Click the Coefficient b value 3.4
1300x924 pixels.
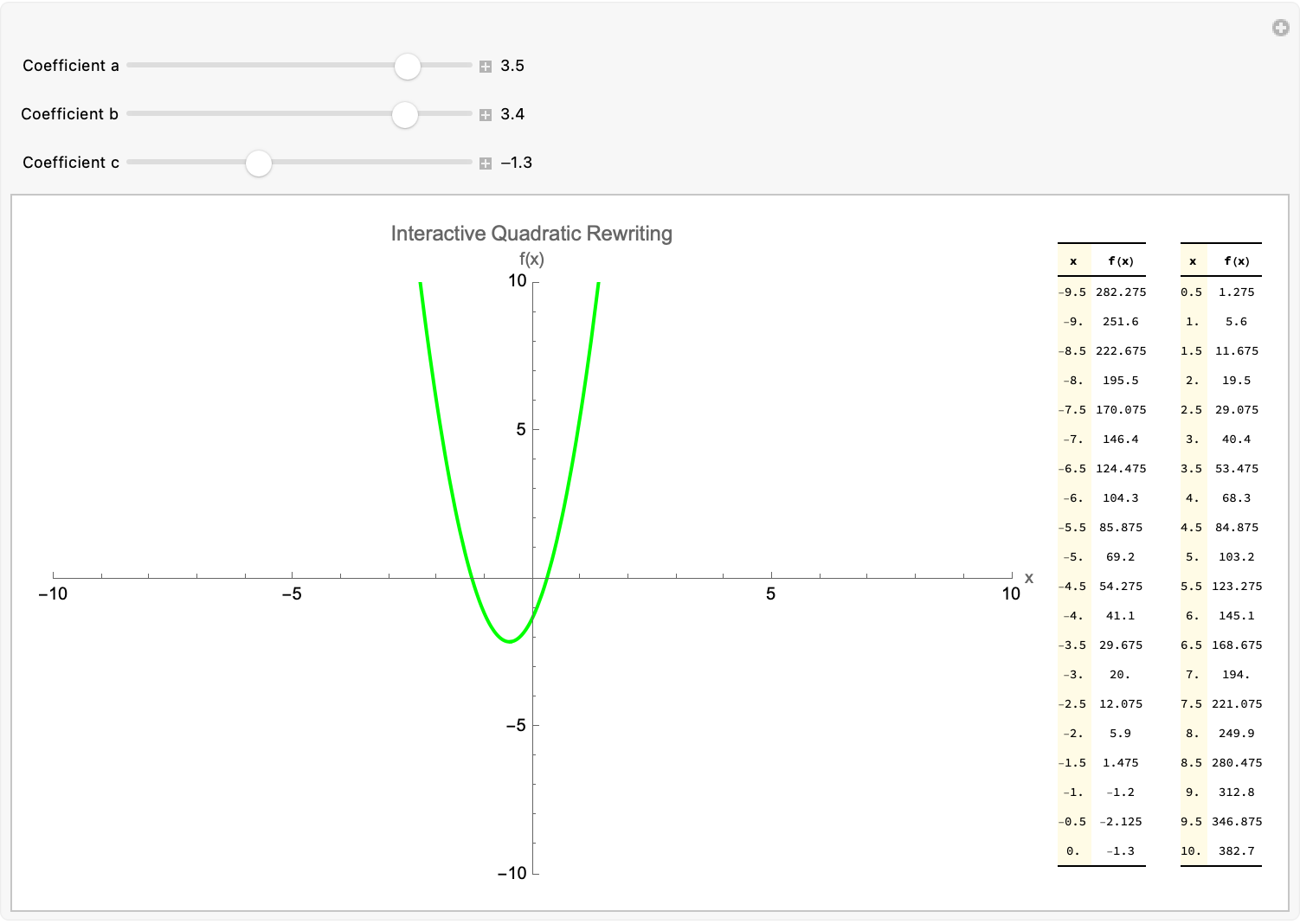point(512,114)
